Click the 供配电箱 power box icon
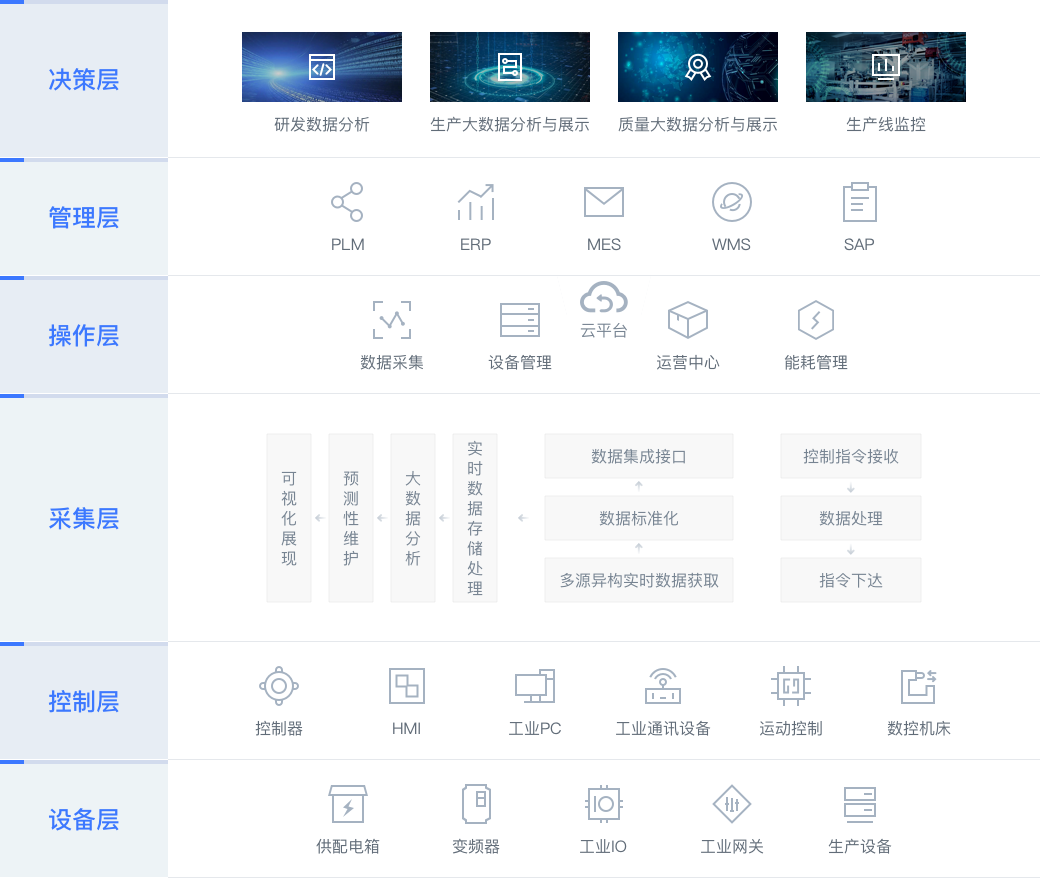The image size is (1040, 878). coord(348,804)
